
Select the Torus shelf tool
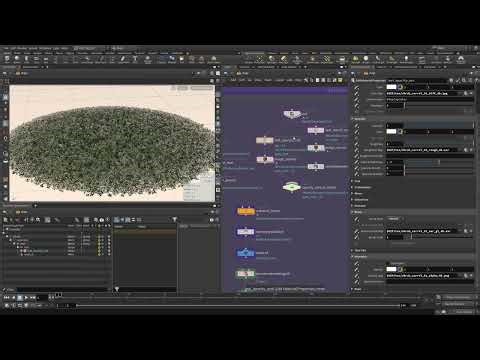point(36,59)
